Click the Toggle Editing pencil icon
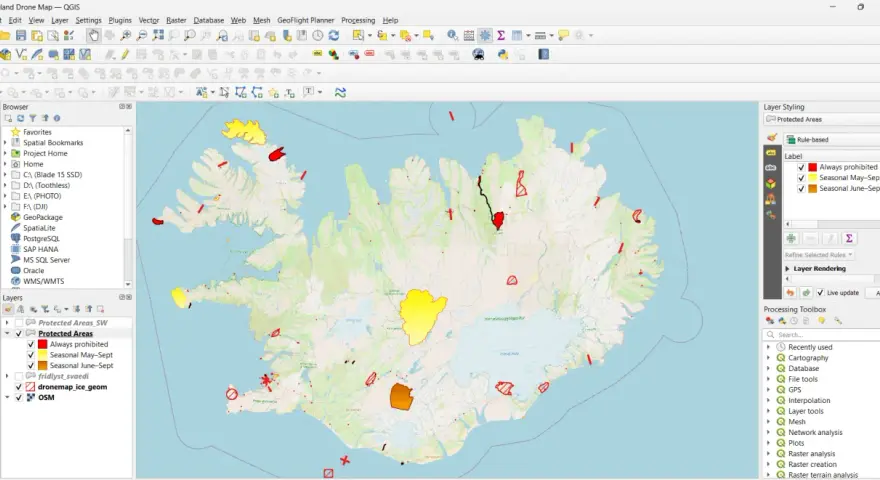The image size is (880, 480). click(125, 54)
